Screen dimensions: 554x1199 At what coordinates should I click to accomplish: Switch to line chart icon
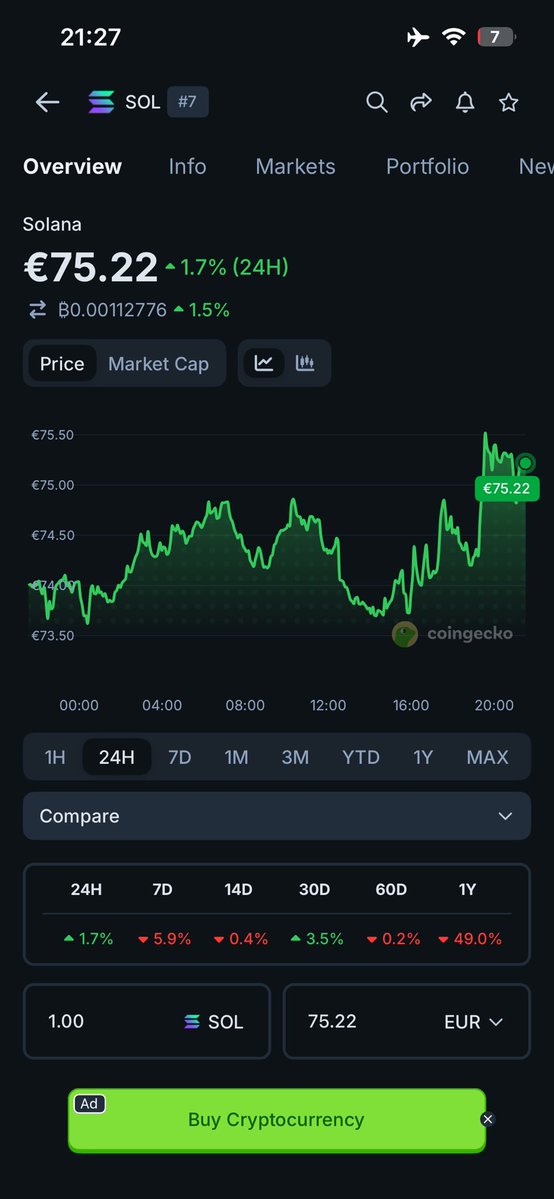pyautogui.click(x=264, y=363)
